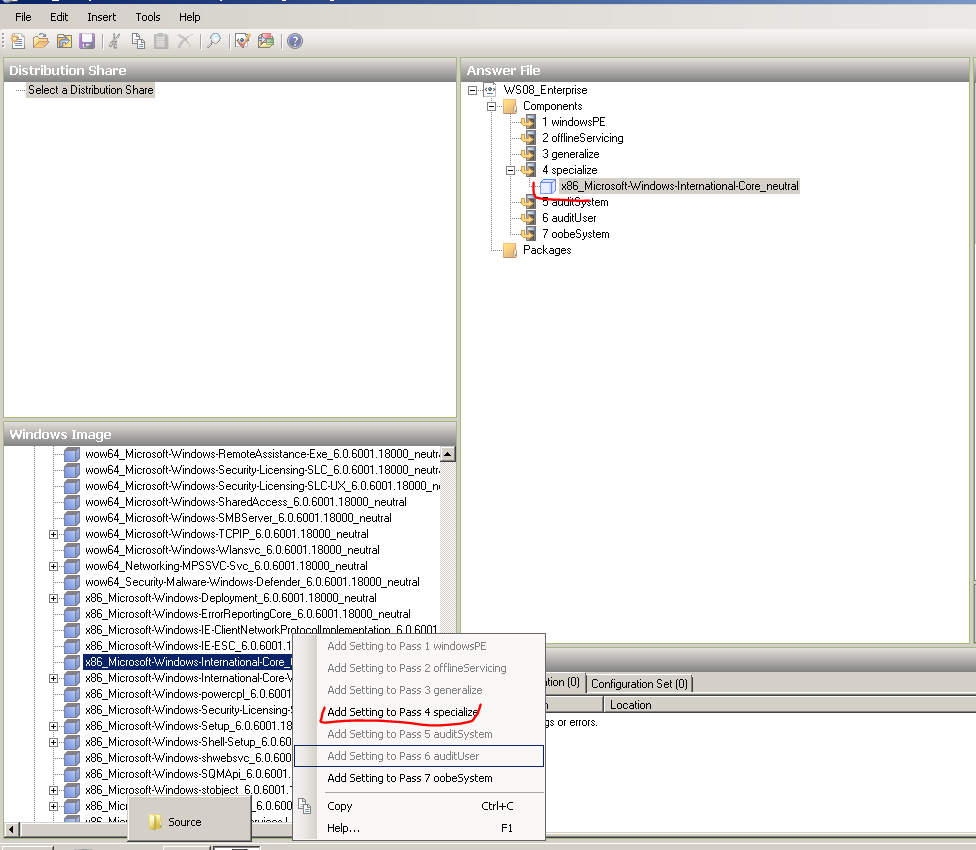The width and height of the screenshot is (976, 850).
Task: Switch to the Configuration Set (0) tab
Action: [639, 684]
